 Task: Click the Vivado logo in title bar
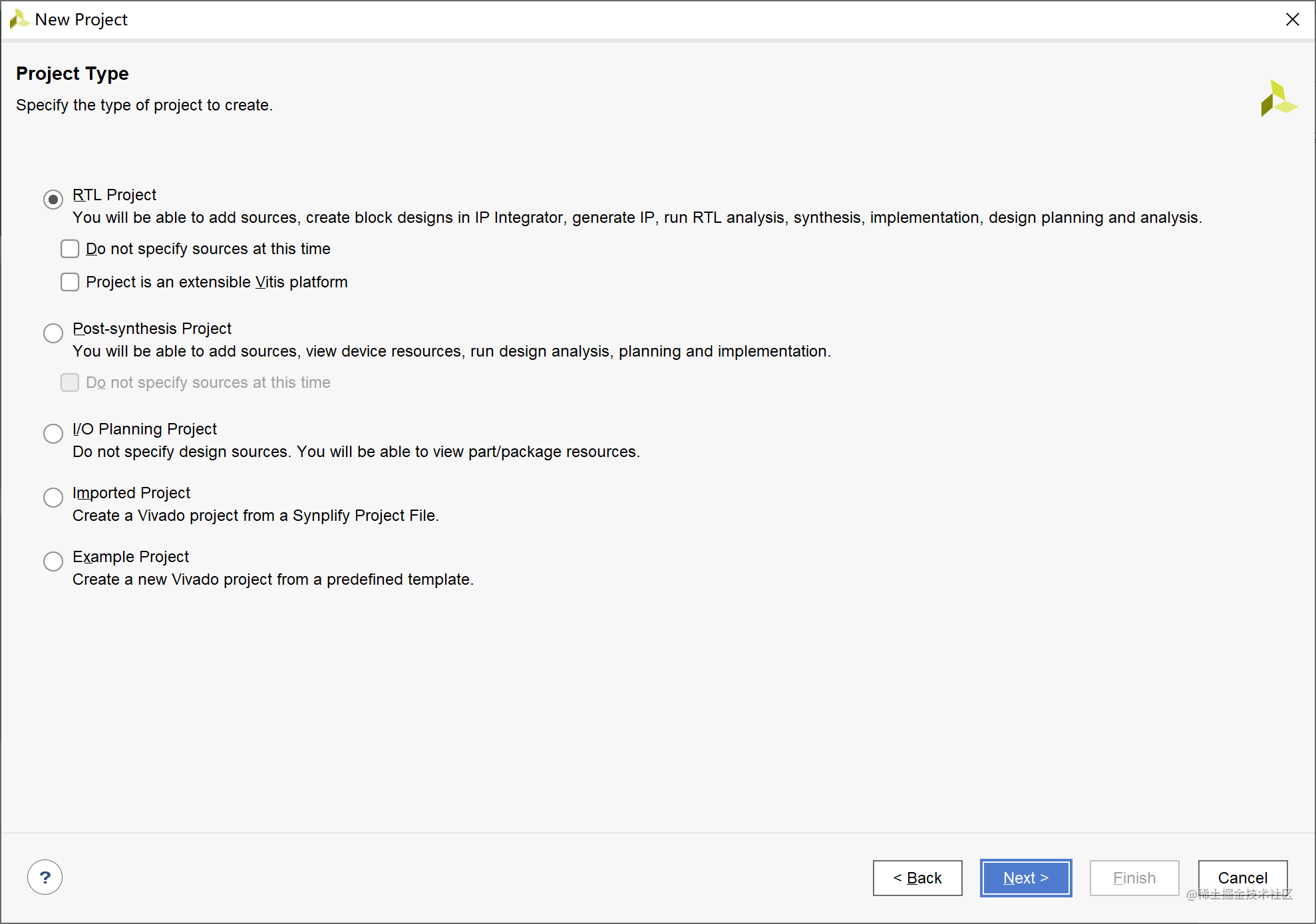pyautogui.click(x=19, y=19)
